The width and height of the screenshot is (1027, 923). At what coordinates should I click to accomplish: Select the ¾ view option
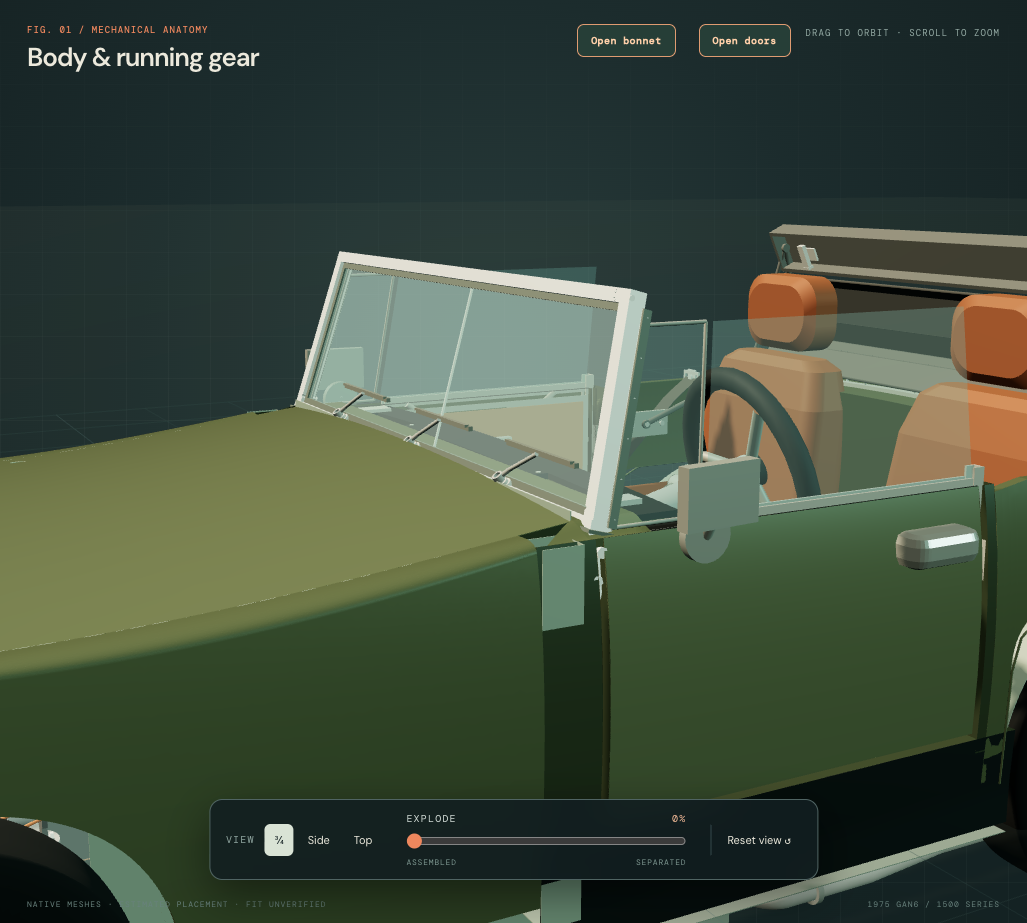(x=279, y=840)
